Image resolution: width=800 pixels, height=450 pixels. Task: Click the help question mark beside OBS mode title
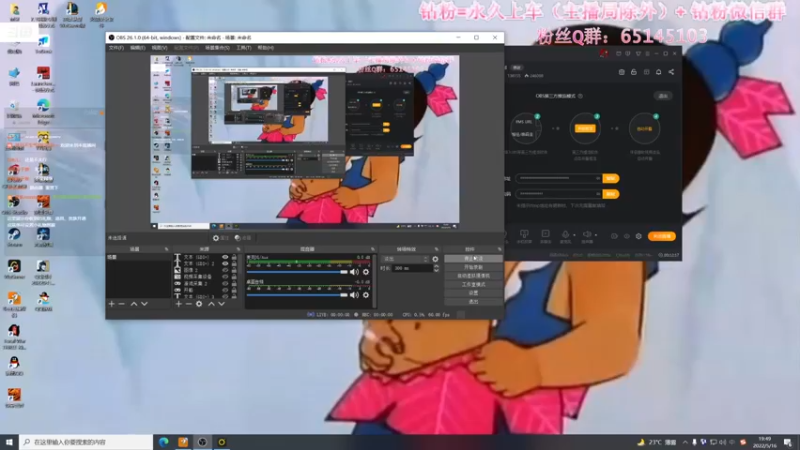(x=580, y=96)
